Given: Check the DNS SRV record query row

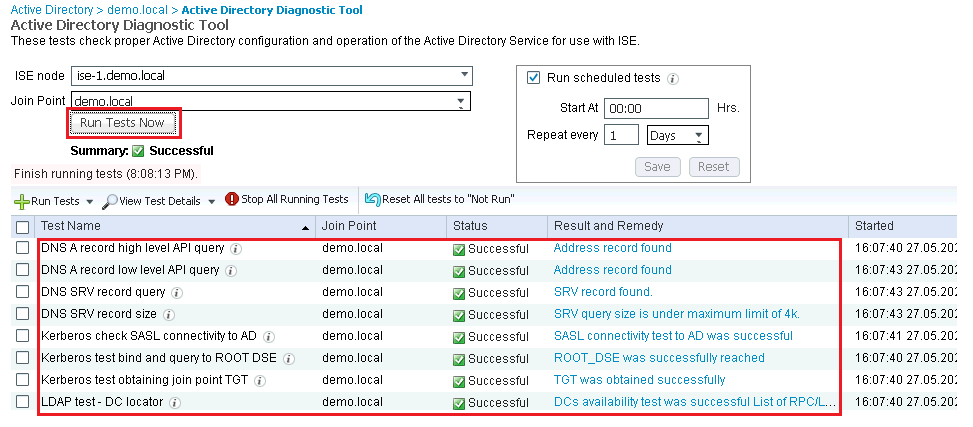Looking at the screenshot, I should point(22,292).
